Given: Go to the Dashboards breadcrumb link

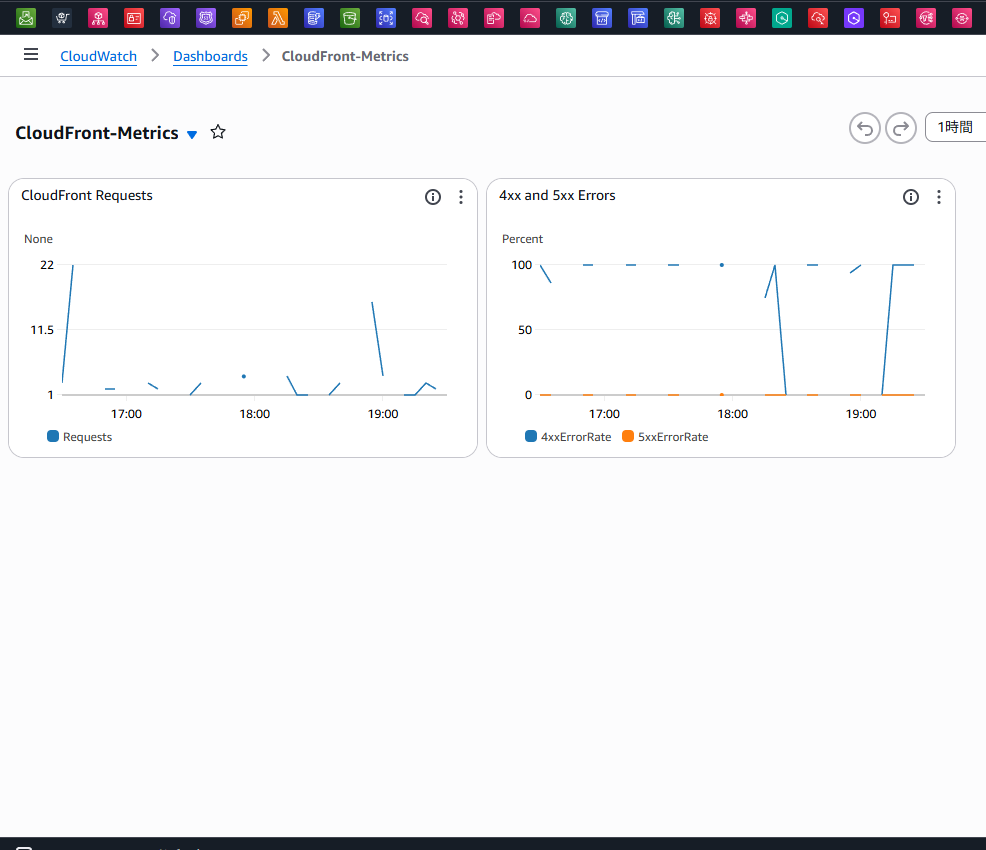Looking at the screenshot, I should pyautogui.click(x=211, y=56).
